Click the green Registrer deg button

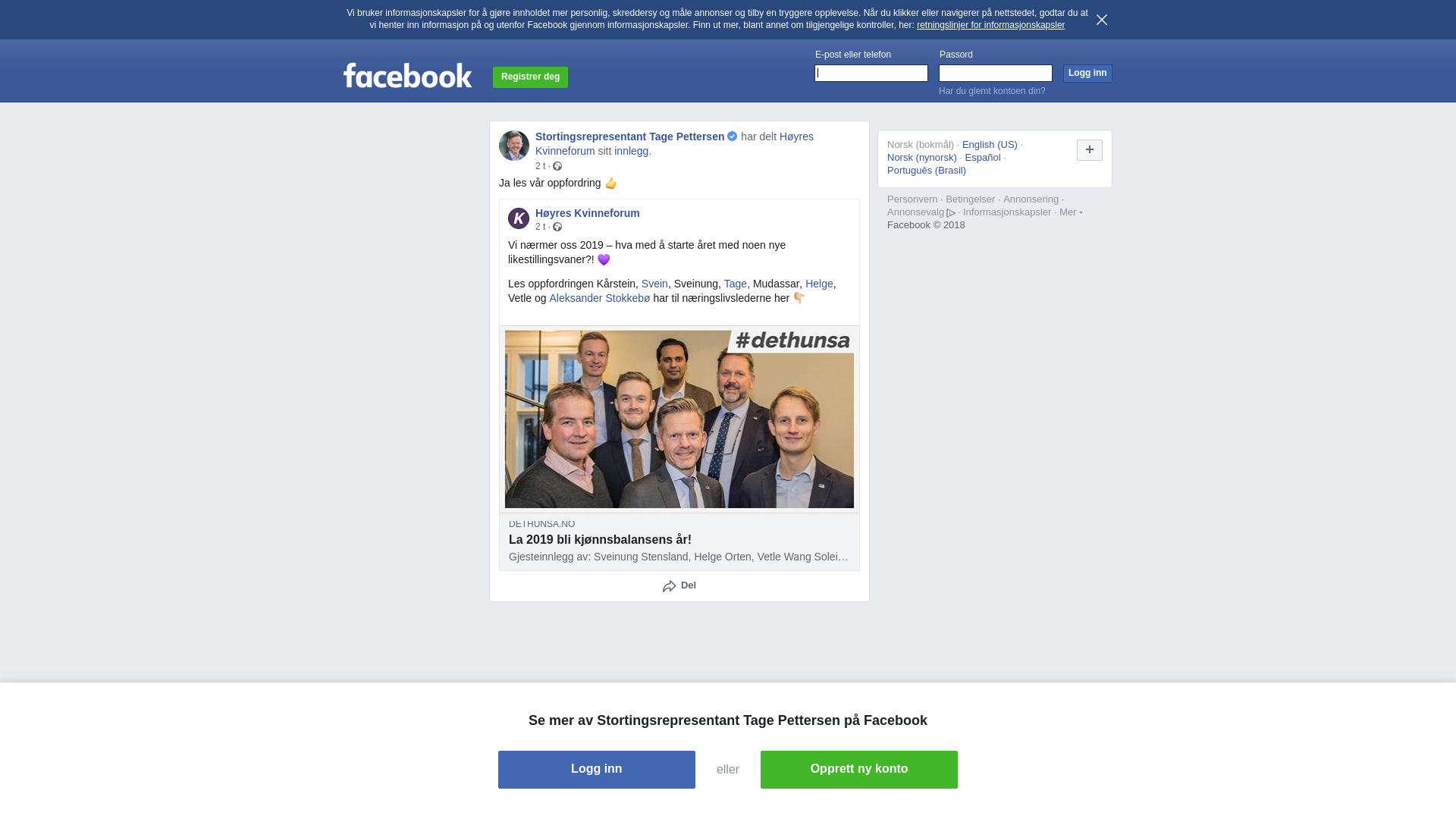(x=530, y=77)
